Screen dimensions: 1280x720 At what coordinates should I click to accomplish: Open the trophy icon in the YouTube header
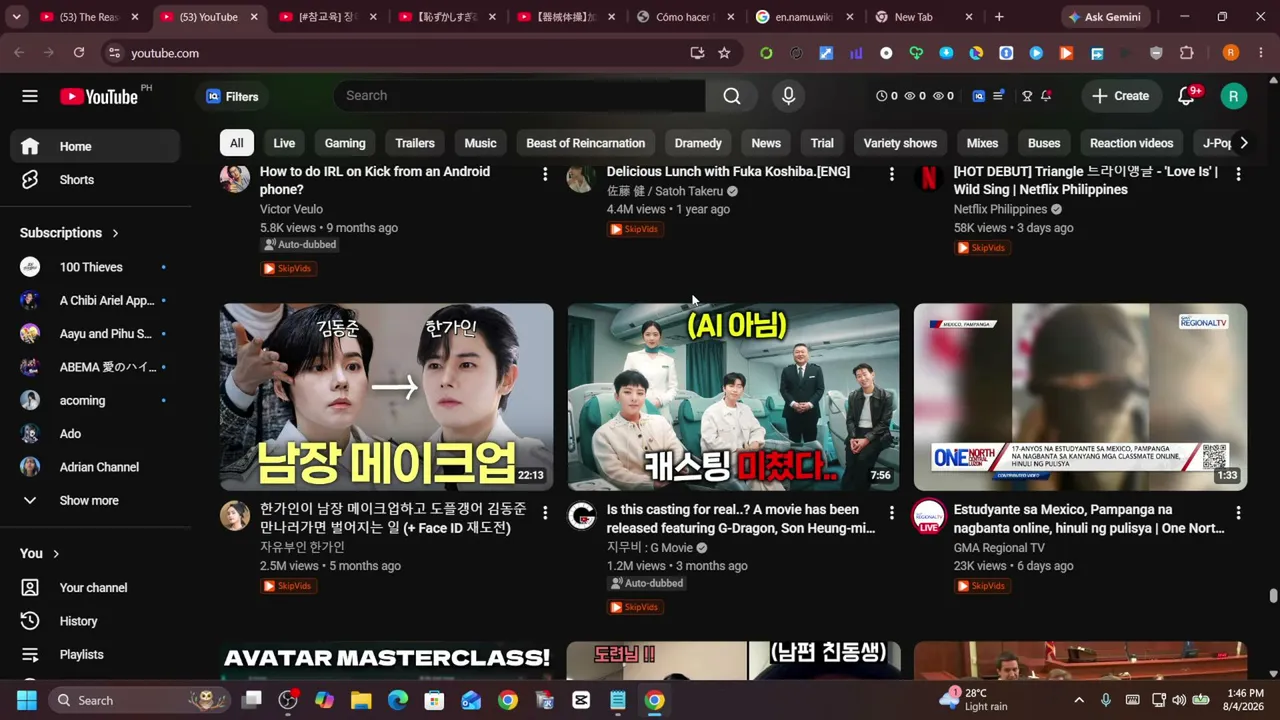1027,96
